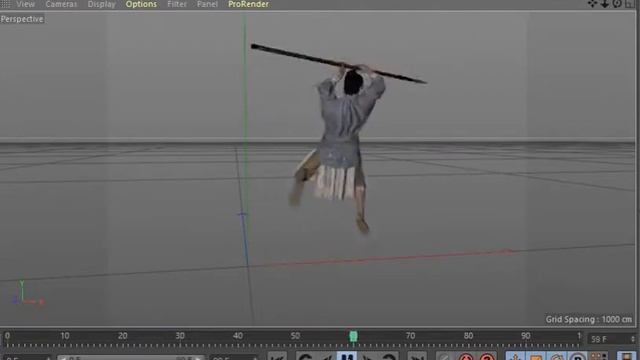Click the red autokeying button
Screen dimensions: 640x360
[487, 356]
